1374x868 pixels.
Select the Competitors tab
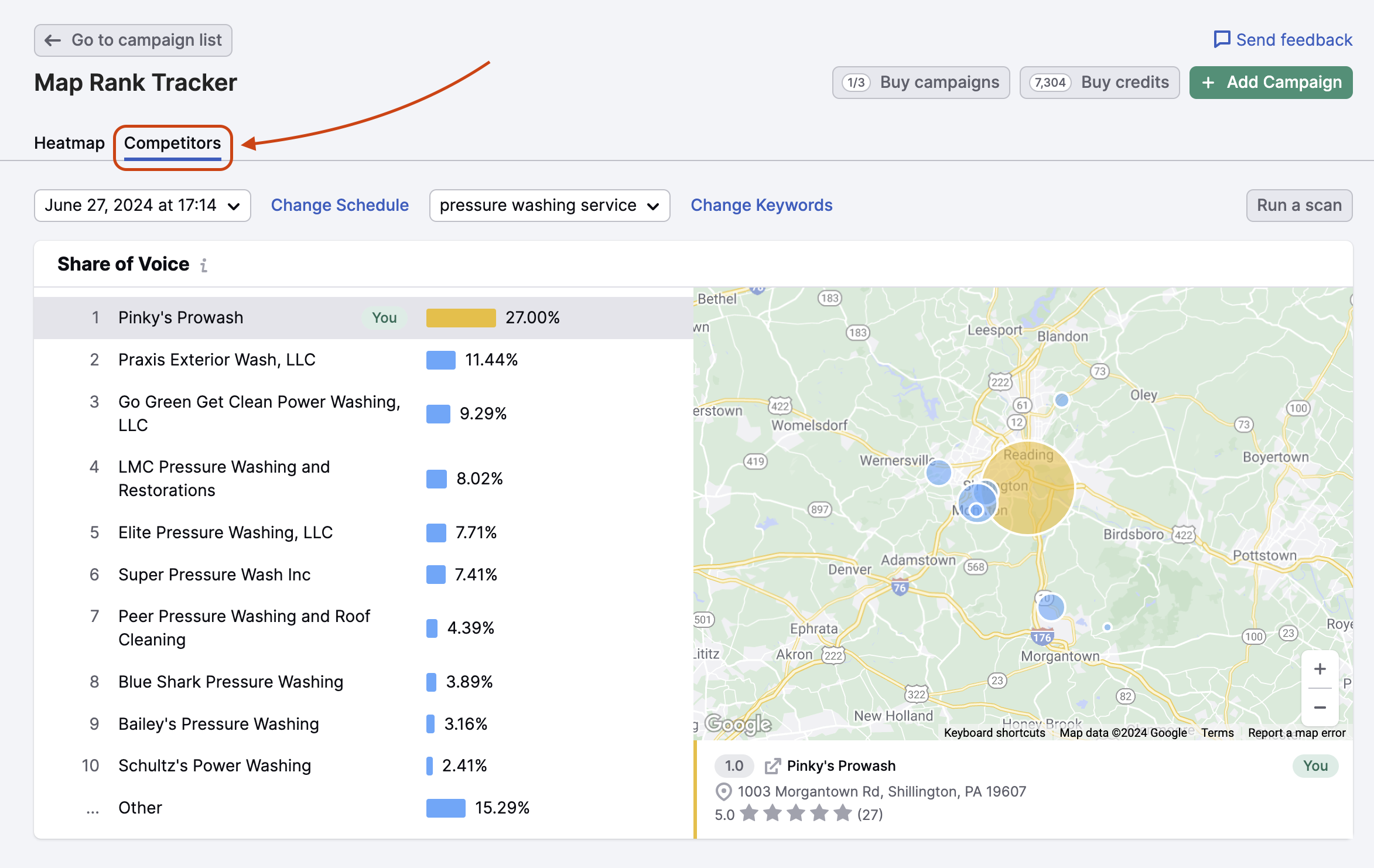(x=172, y=143)
